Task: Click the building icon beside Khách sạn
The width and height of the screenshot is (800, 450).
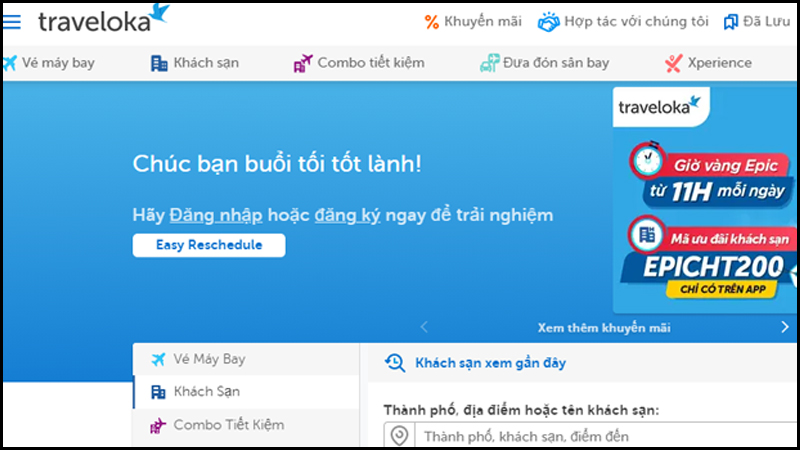Action: [x=159, y=63]
